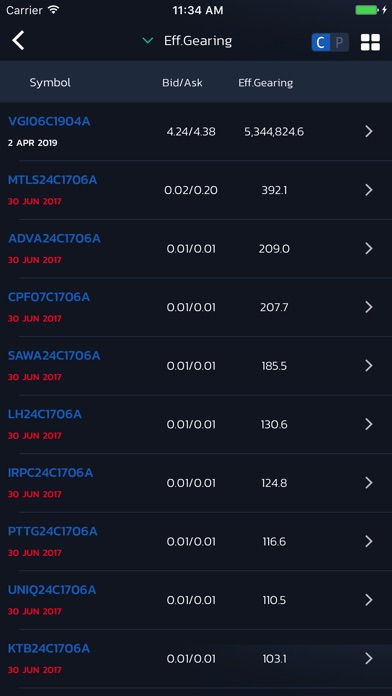Select the UNIQ24C1706A symbol link
Viewport: 392px width, 696px height.
(x=52, y=590)
